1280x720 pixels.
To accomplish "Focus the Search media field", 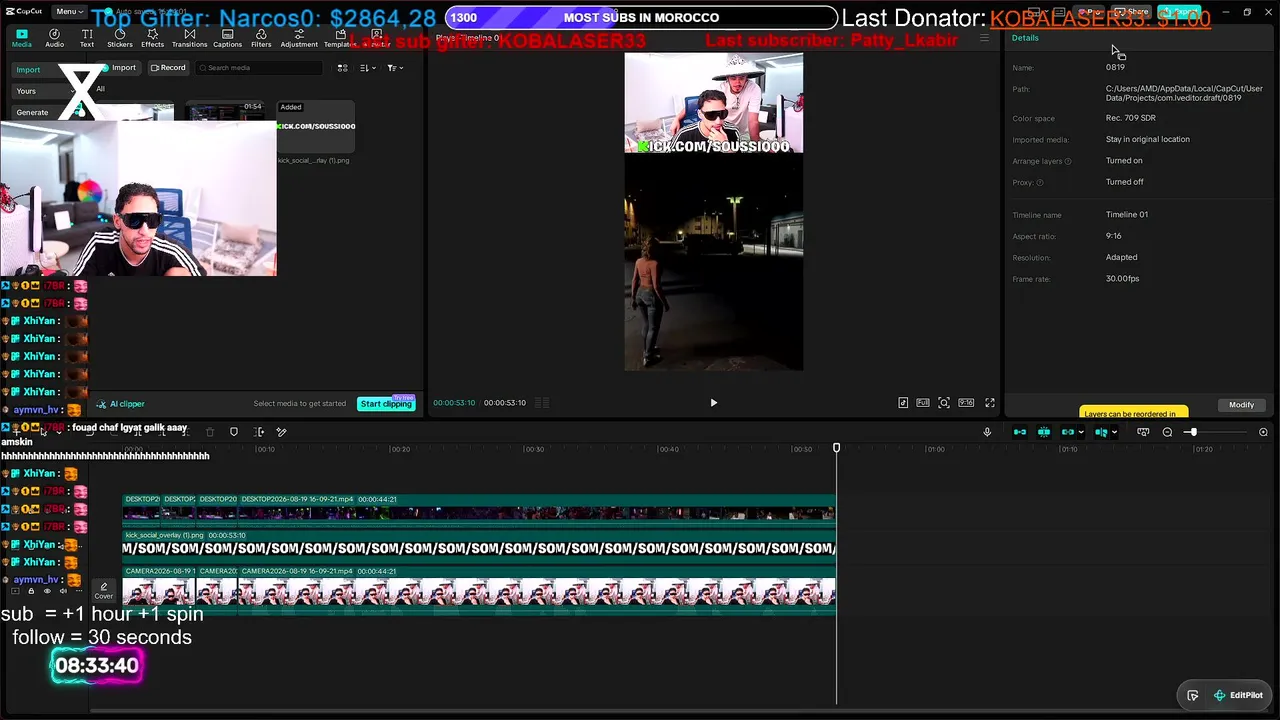I will coord(260,68).
